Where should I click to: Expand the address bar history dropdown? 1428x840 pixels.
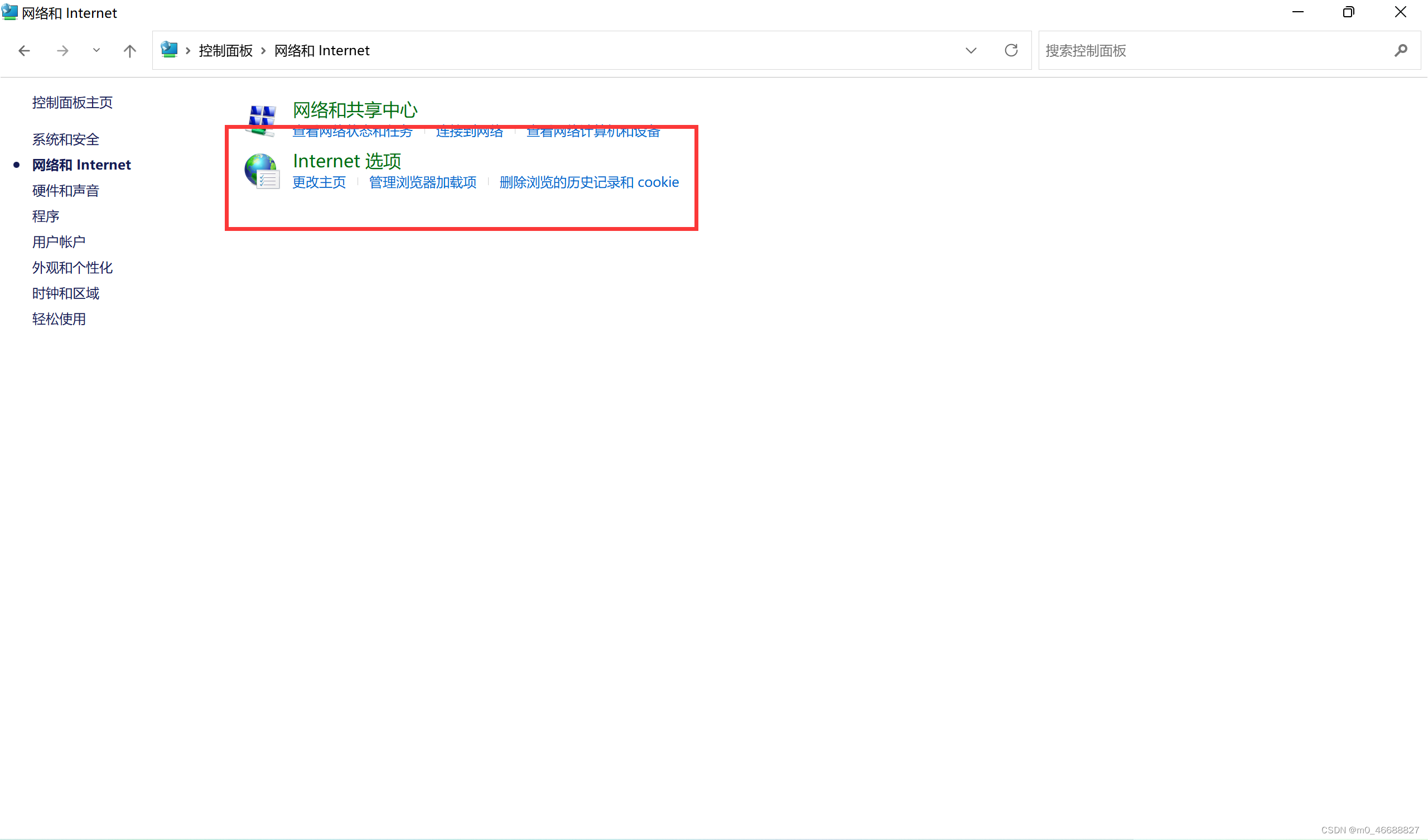[971, 50]
